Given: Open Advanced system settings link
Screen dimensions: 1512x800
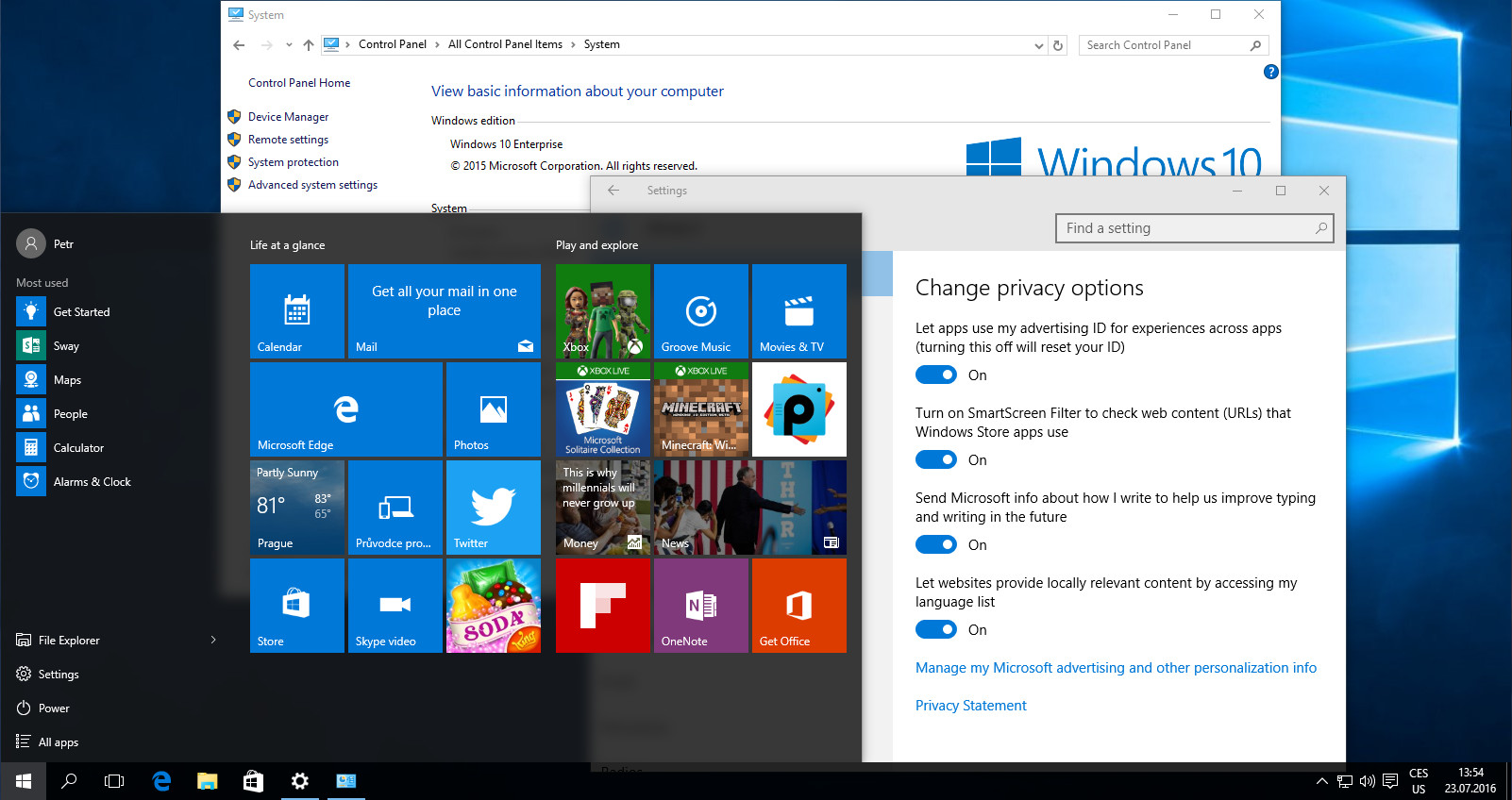Looking at the screenshot, I should 312,185.
